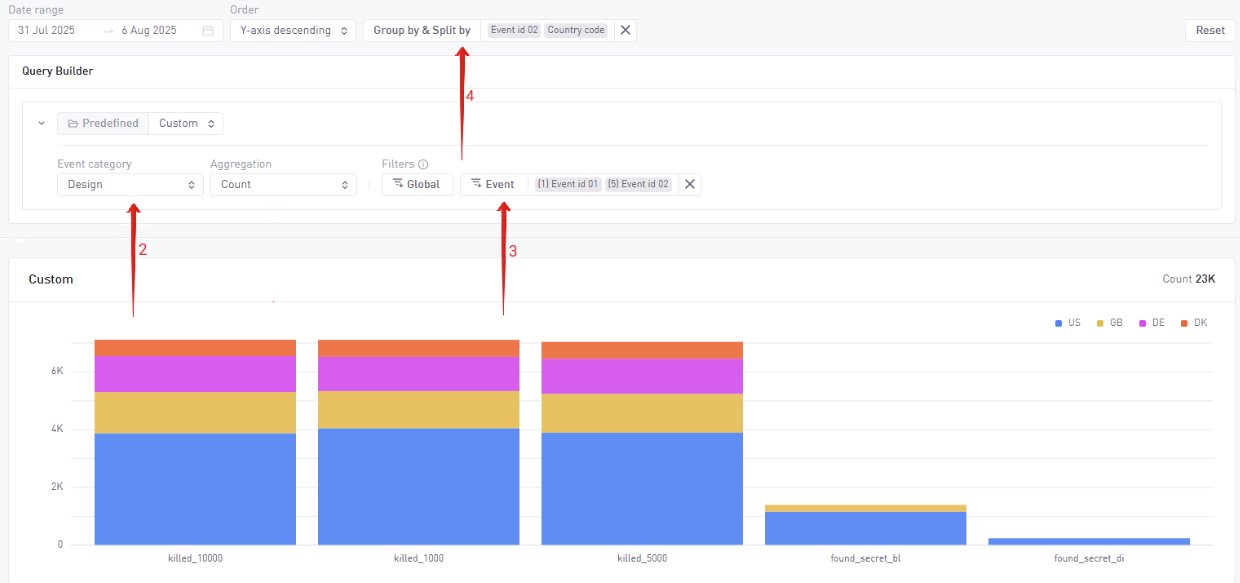Open Group by & Split by selector

422,31
